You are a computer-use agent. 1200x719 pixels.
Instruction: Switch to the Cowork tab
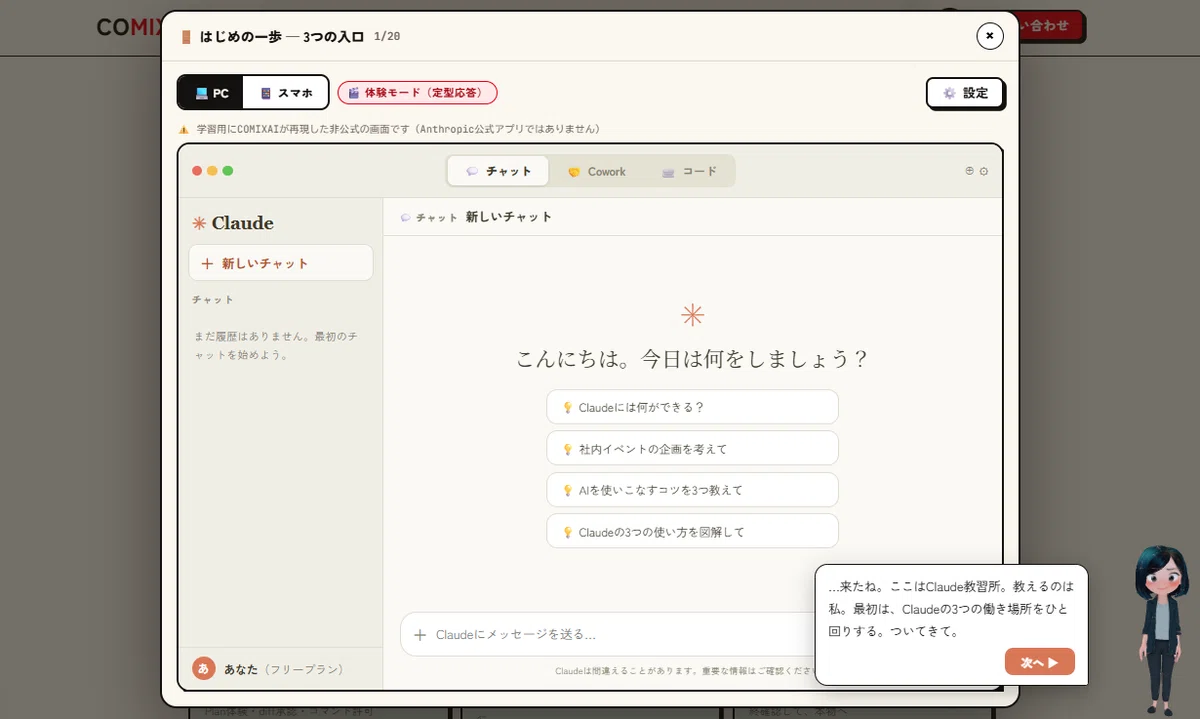pos(596,171)
